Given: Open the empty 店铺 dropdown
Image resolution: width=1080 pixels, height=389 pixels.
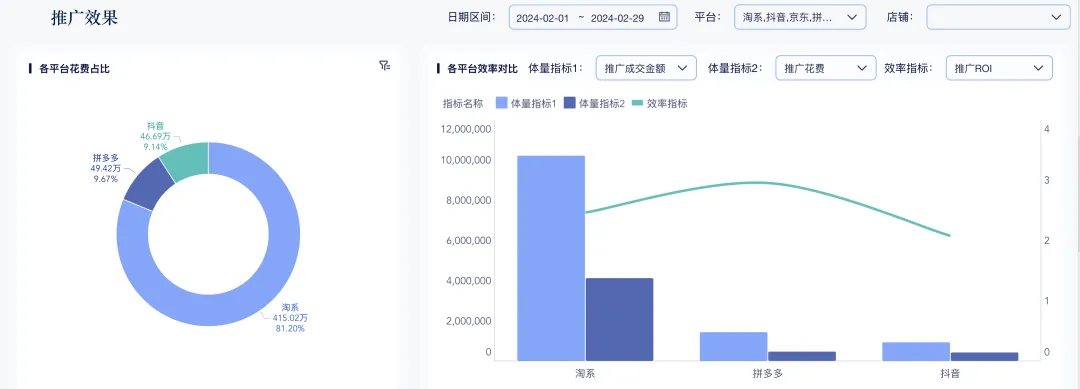Looking at the screenshot, I should pyautogui.click(x=998, y=17).
